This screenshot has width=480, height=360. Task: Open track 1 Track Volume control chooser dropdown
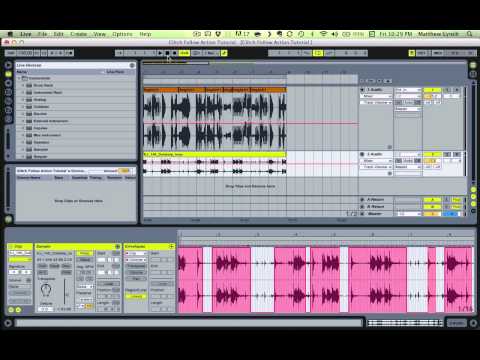(x=376, y=102)
